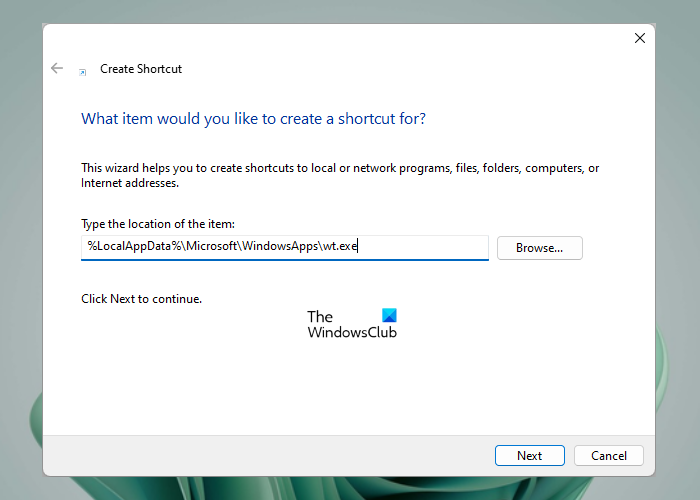Click the 'Click Next to continue.' text

tap(142, 299)
